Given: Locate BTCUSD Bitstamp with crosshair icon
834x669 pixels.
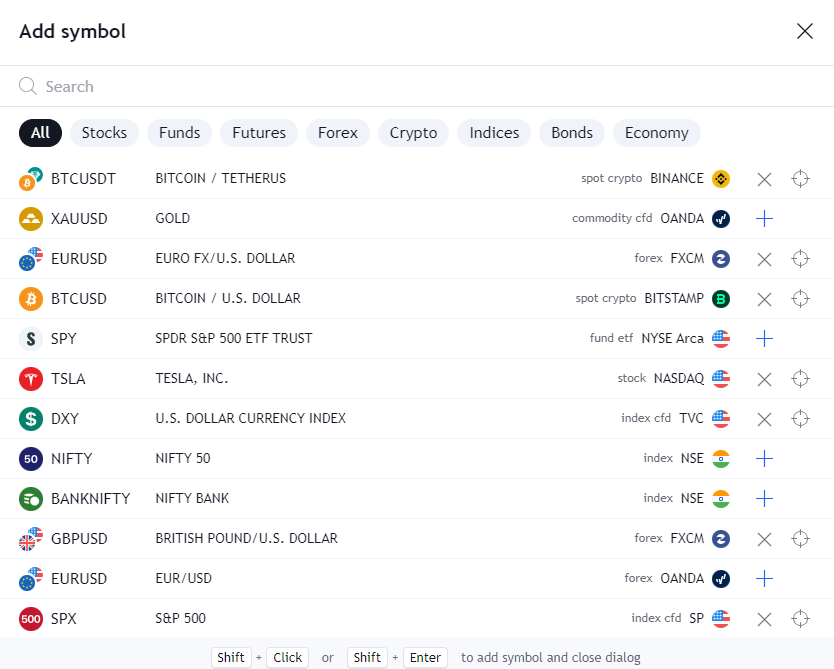Looking at the screenshot, I should (x=800, y=299).
